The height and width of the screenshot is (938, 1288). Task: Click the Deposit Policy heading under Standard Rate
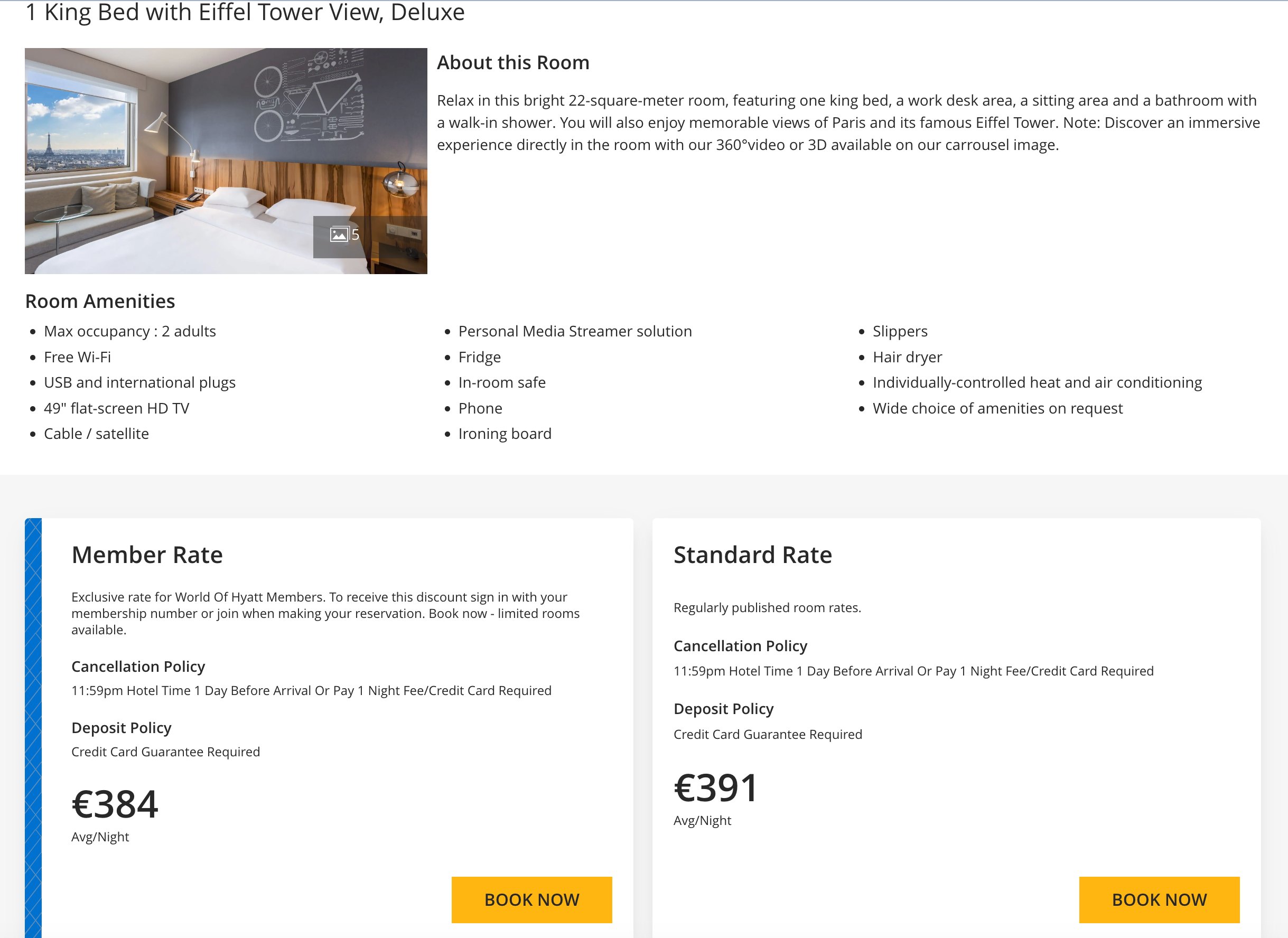coord(723,708)
